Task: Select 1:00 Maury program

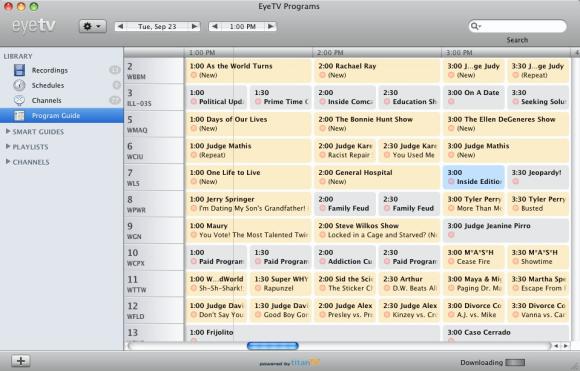Action: [x=248, y=230]
